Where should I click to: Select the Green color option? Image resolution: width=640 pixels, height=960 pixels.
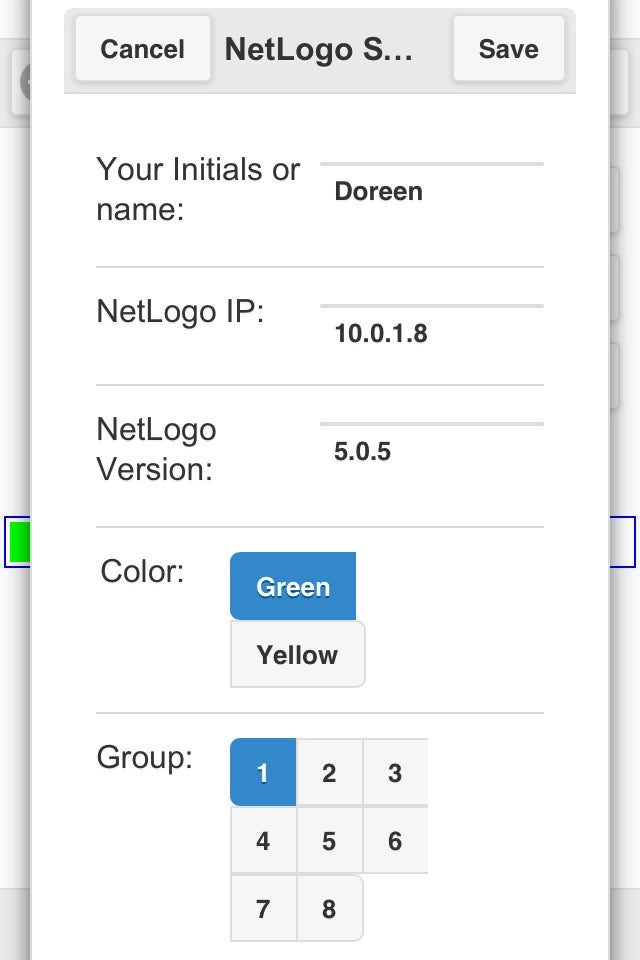292,586
